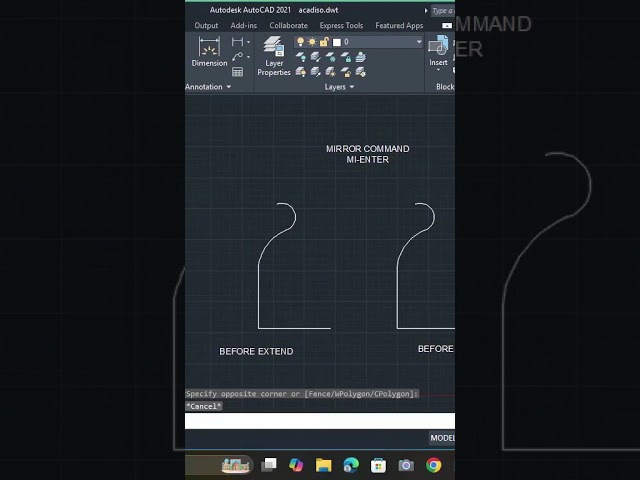640x480 pixels.
Task: Click Thaw All Layers icon
Action: 331,72
